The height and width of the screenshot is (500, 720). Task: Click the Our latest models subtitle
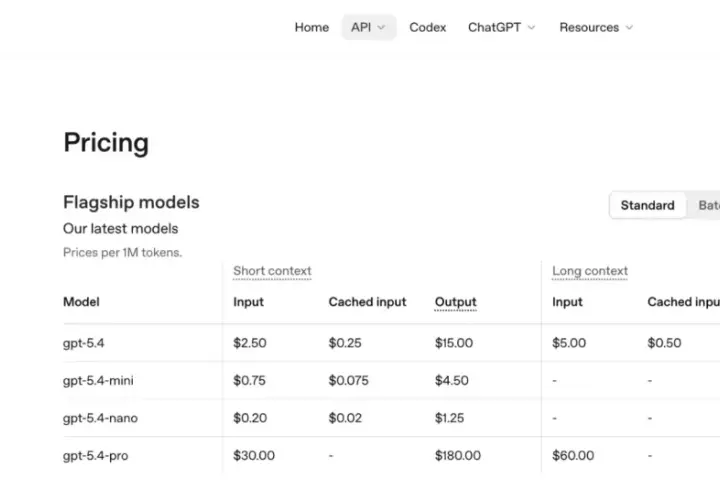pos(120,229)
